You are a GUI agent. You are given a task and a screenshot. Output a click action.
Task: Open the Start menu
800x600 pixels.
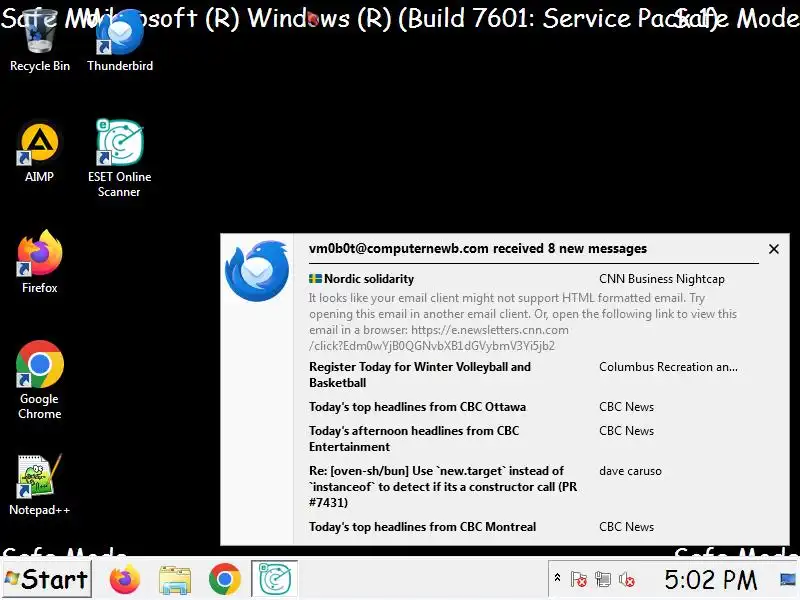pos(46,579)
